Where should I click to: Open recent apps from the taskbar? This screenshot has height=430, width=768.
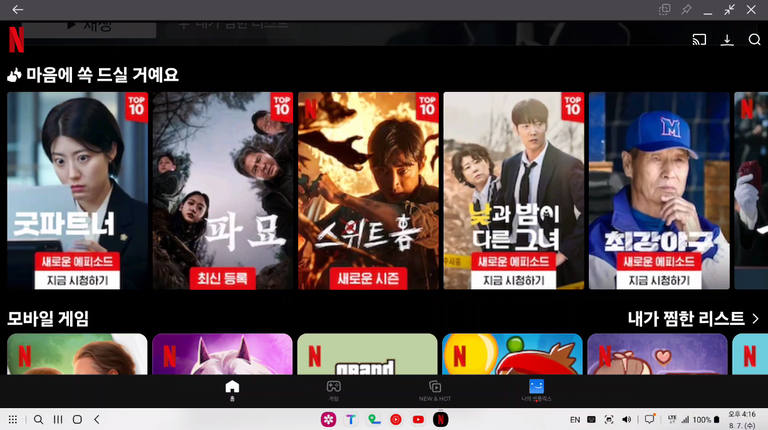click(58, 420)
